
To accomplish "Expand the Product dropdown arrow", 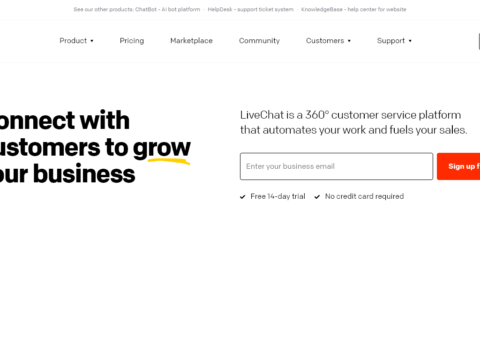I will (92, 41).
